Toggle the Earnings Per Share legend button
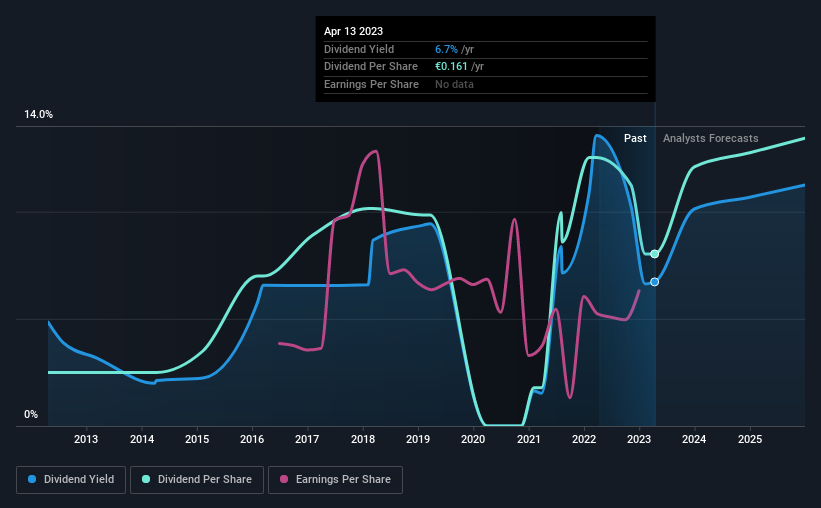821x508 pixels. pyautogui.click(x=335, y=480)
